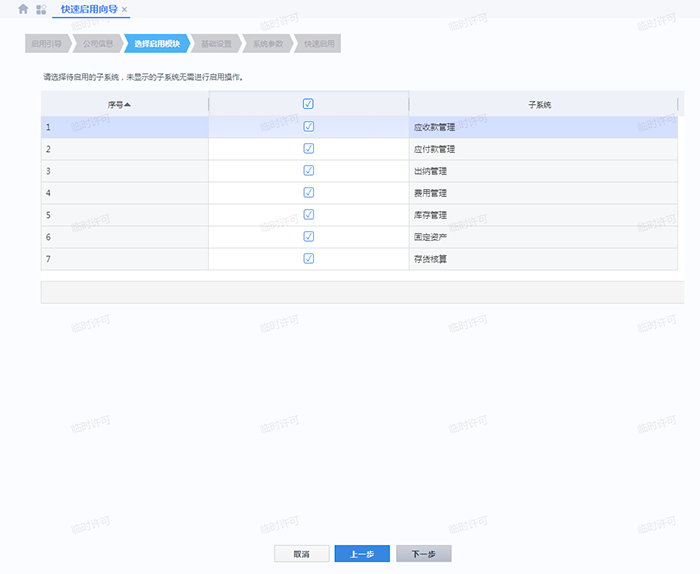Toggle the 库存管理 checkbox
Image resolution: width=700 pixels, height=574 pixels.
coord(308,215)
